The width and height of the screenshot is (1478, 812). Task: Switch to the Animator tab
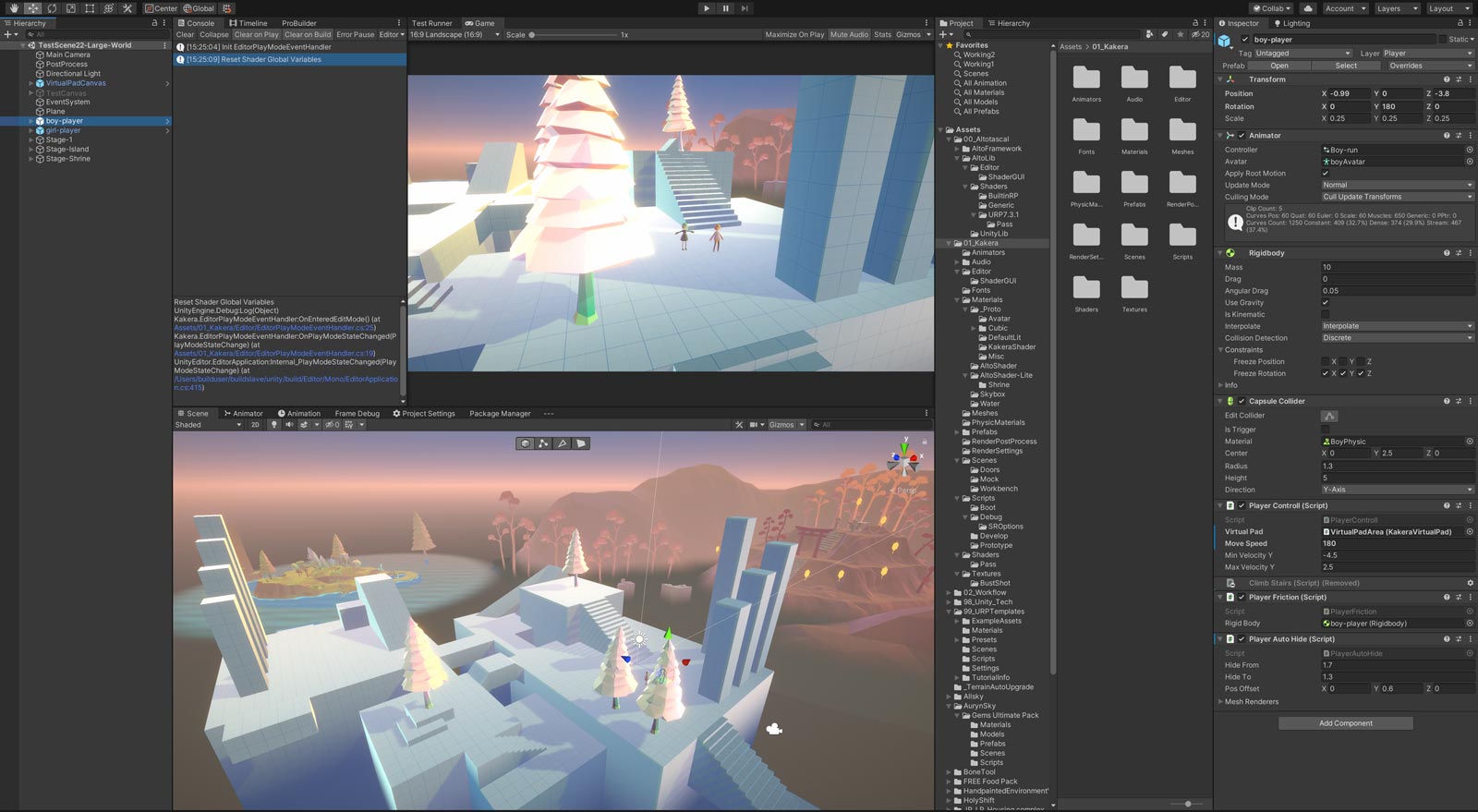[243, 414]
